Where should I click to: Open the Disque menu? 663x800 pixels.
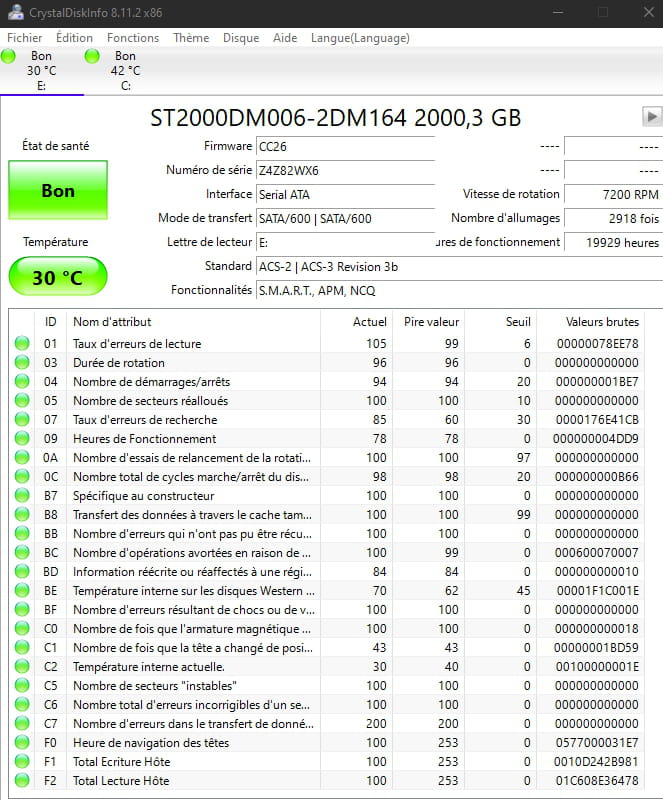pos(241,38)
